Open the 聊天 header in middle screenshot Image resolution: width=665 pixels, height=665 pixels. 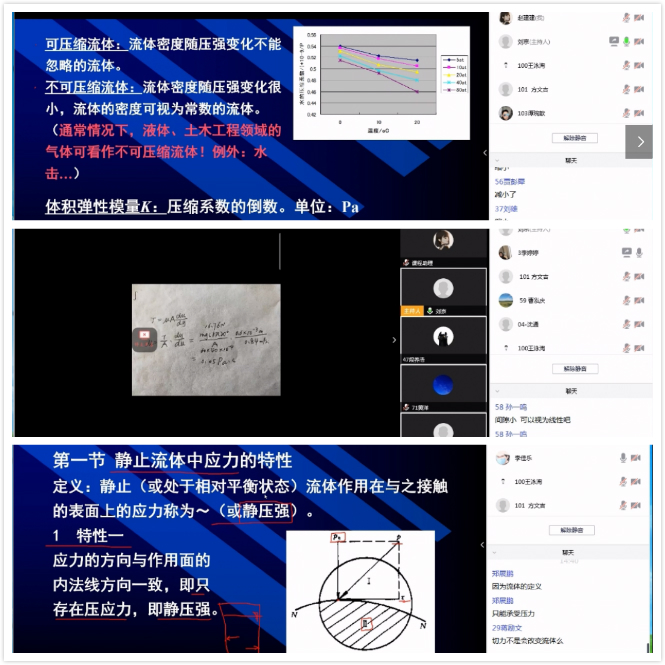pyautogui.click(x=571, y=391)
